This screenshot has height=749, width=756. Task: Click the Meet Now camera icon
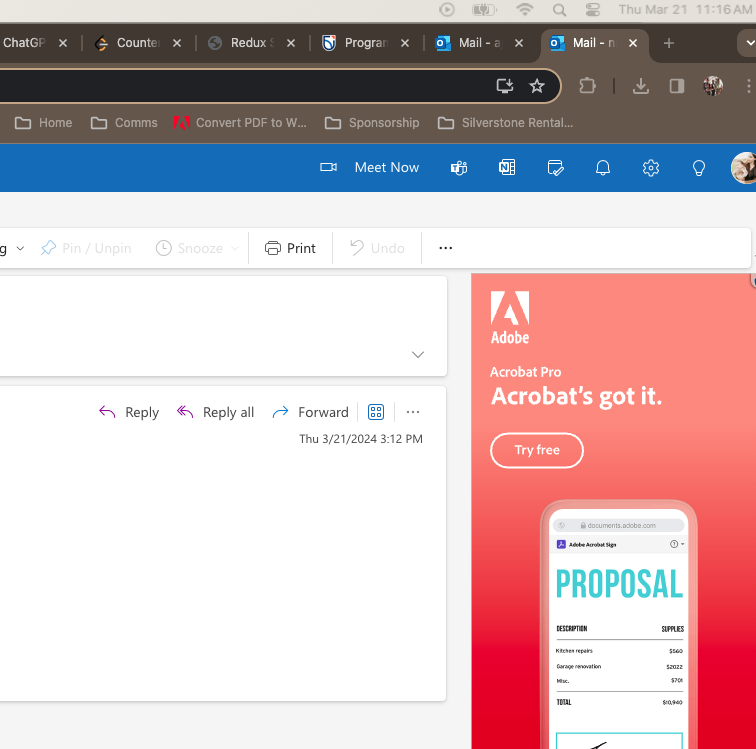(328, 167)
